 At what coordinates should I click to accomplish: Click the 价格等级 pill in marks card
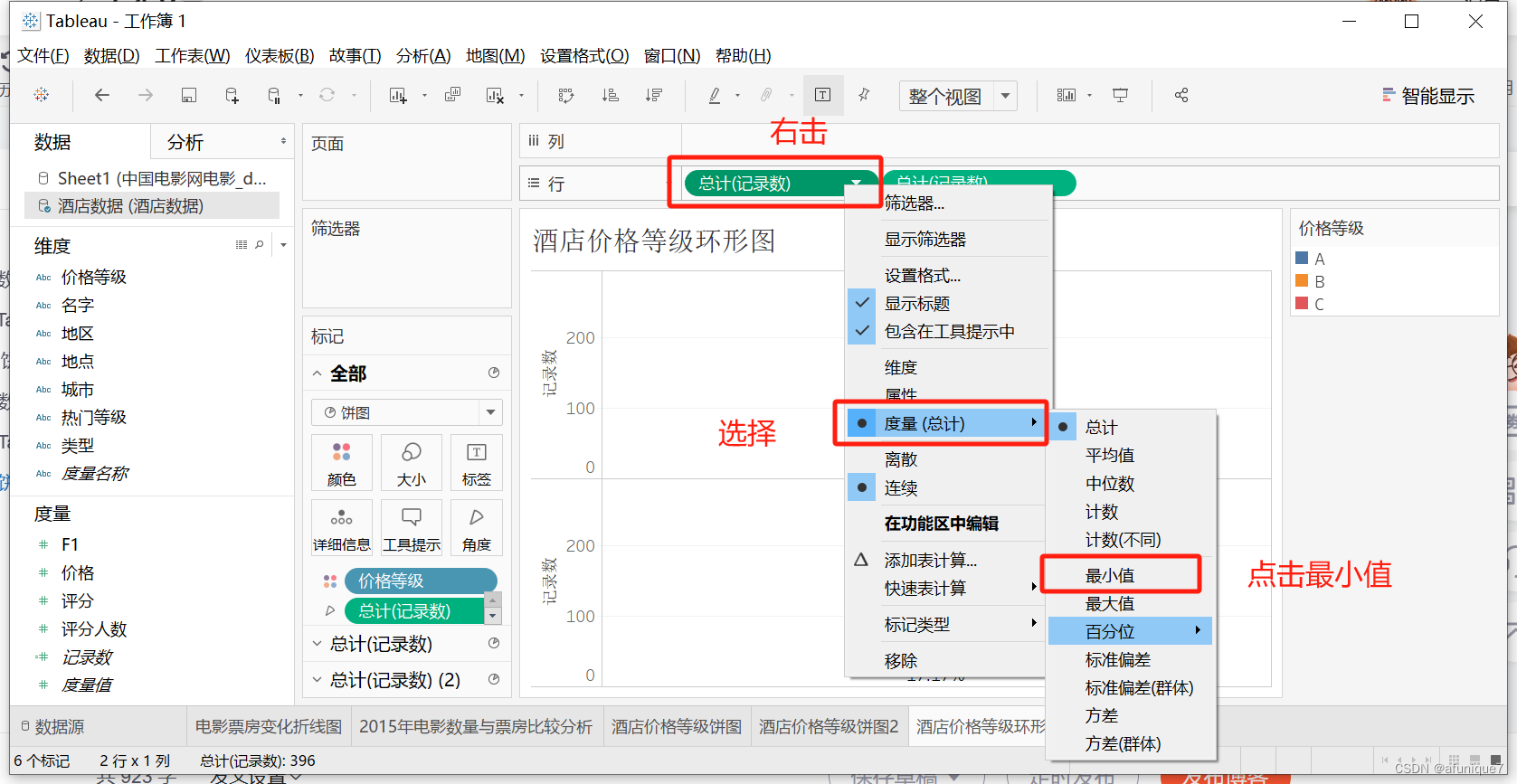tap(421, 581)
